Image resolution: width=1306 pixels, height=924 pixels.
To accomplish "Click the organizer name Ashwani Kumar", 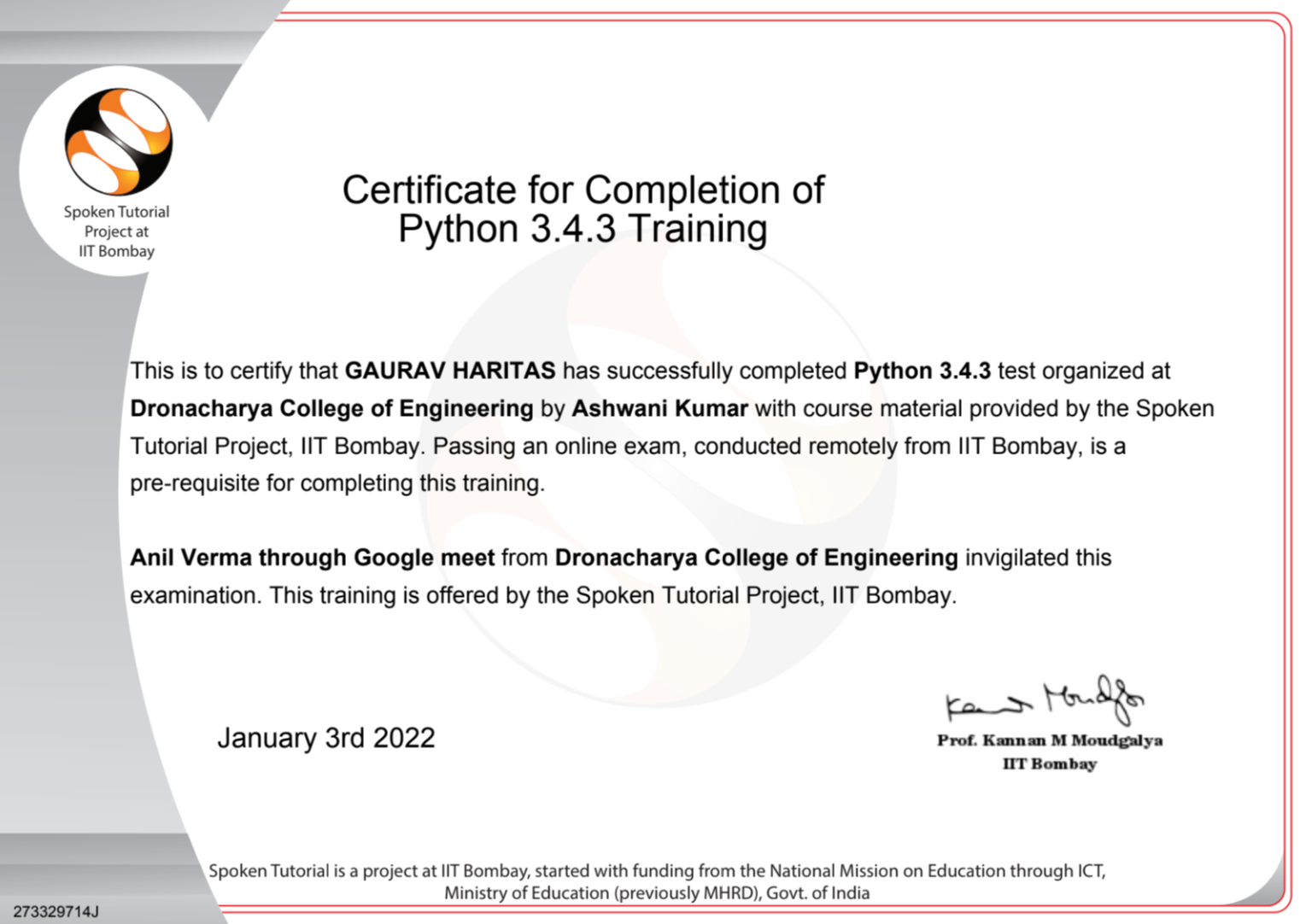I will (659, 408).
